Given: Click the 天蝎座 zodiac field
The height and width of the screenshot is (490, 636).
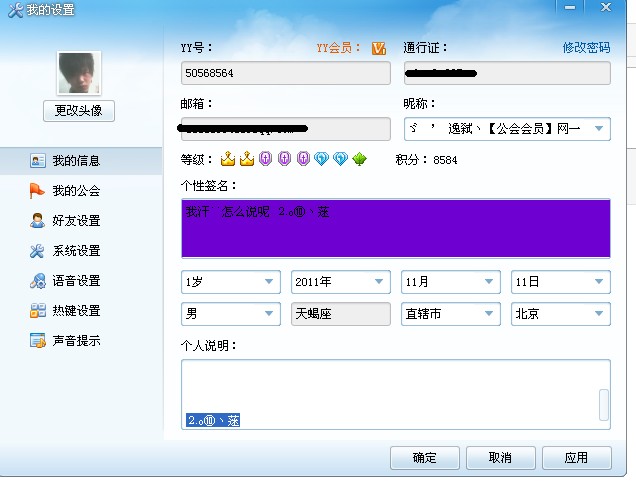Looking at the screenshot, I should pyautogui.click(x=341, y=314).
